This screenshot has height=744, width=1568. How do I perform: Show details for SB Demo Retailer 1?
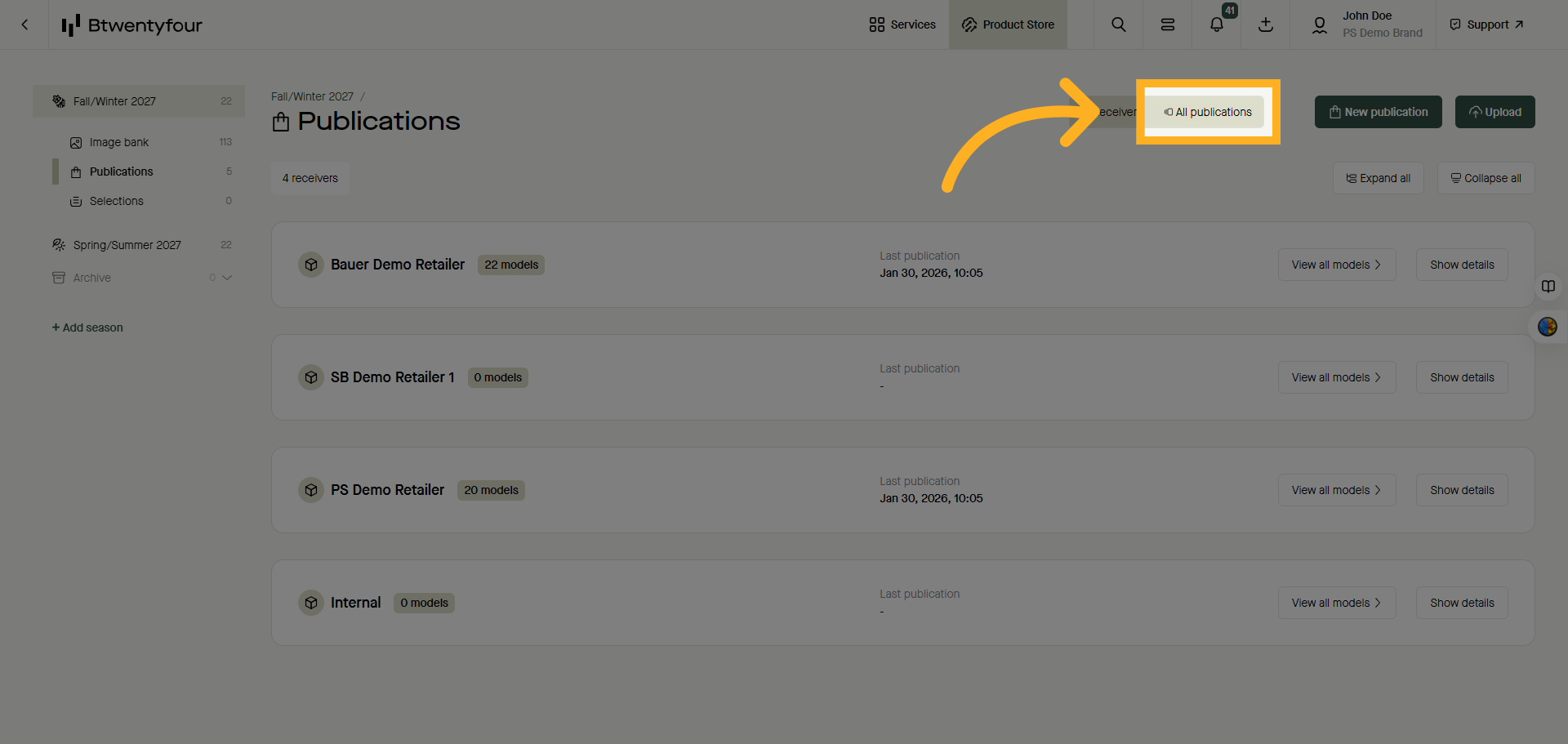point(1461,376)
